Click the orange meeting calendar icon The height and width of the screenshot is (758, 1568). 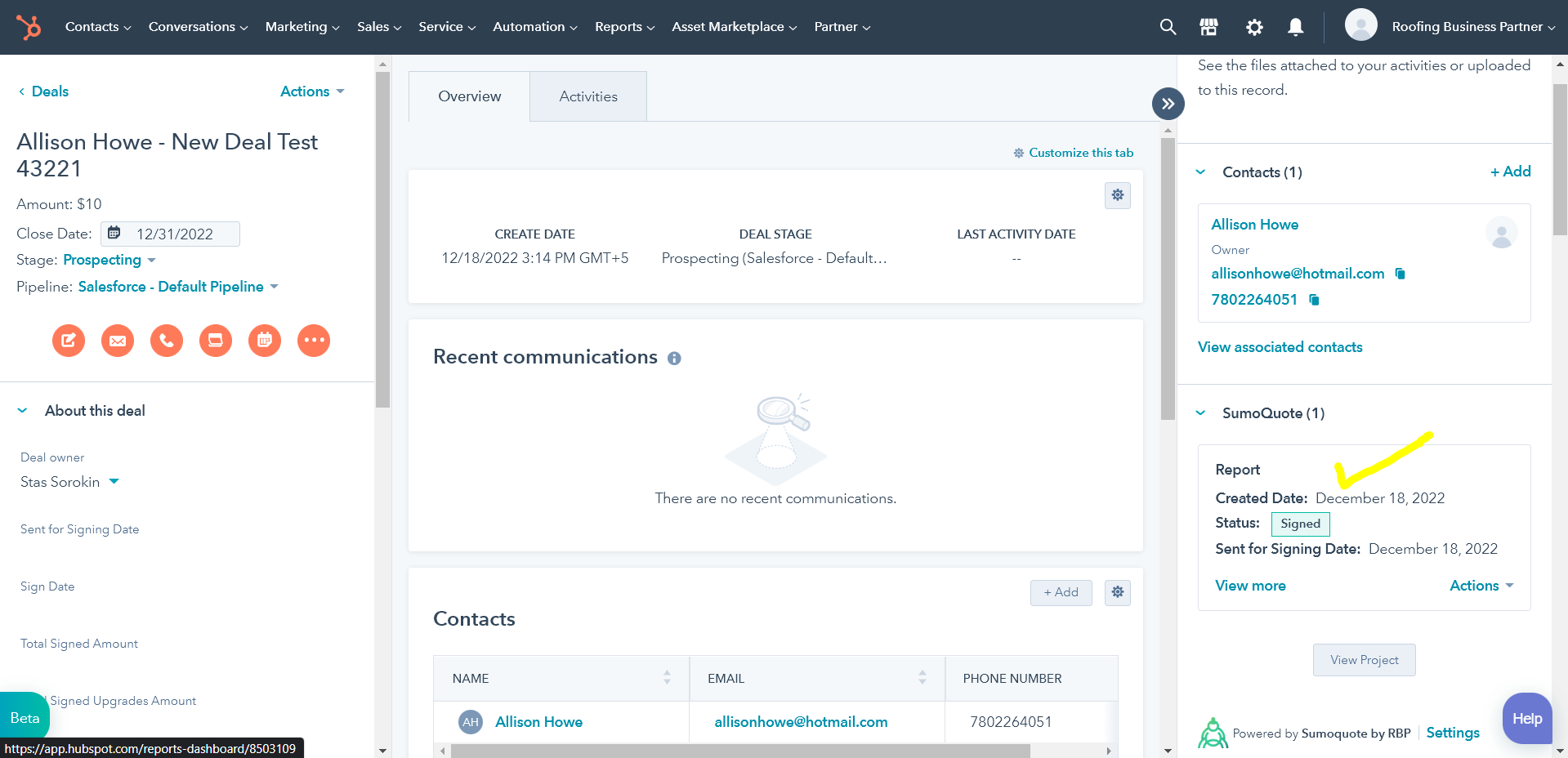pyautogui.click(x=265, y=340)
